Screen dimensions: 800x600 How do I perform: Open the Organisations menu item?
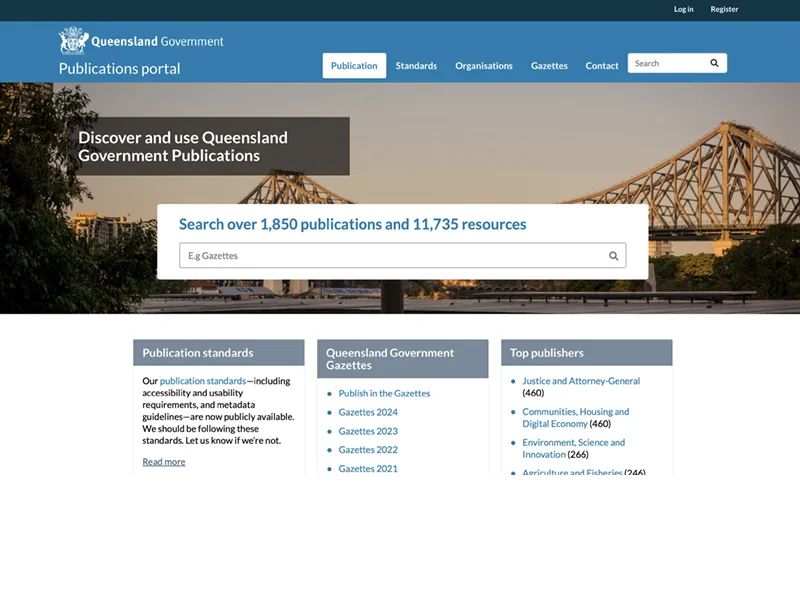click(x=484, y=66)
